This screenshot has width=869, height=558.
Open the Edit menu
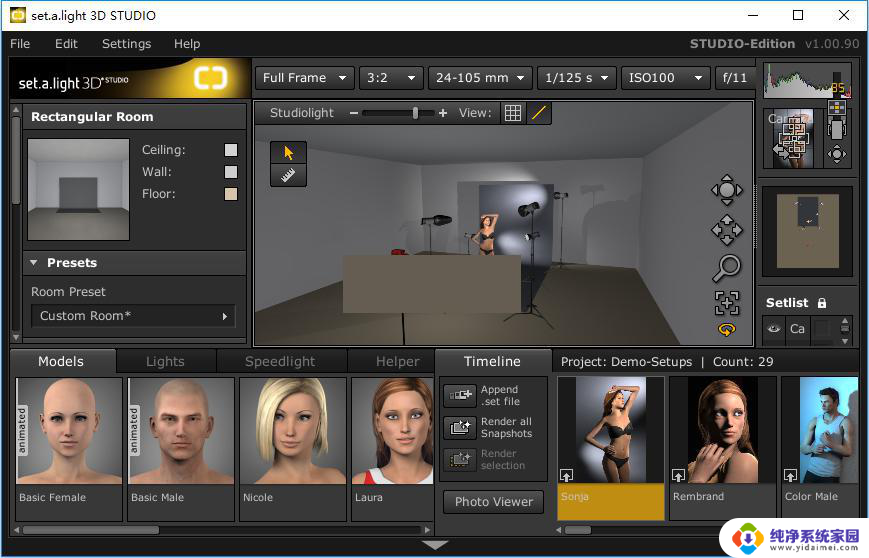pos(66,44)
